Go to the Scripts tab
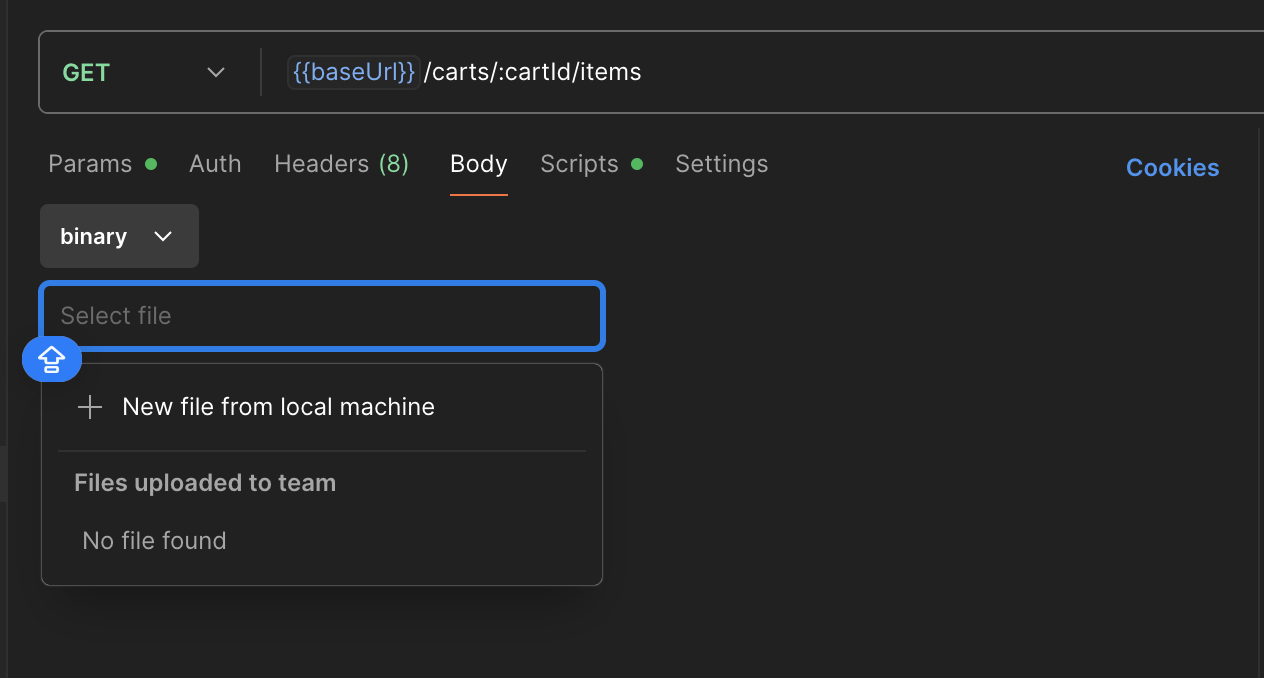 [579, 164]
